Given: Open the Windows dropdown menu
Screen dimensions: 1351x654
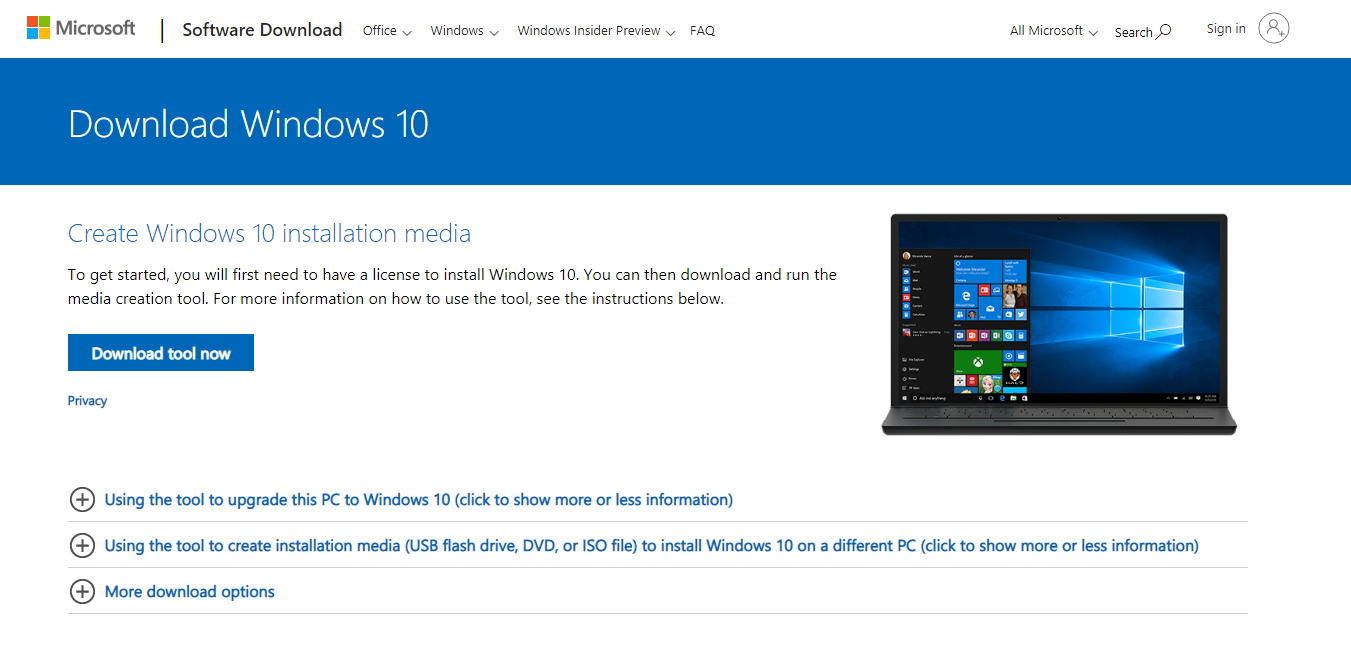Looking at the screenshot, I should click(464, 31).
